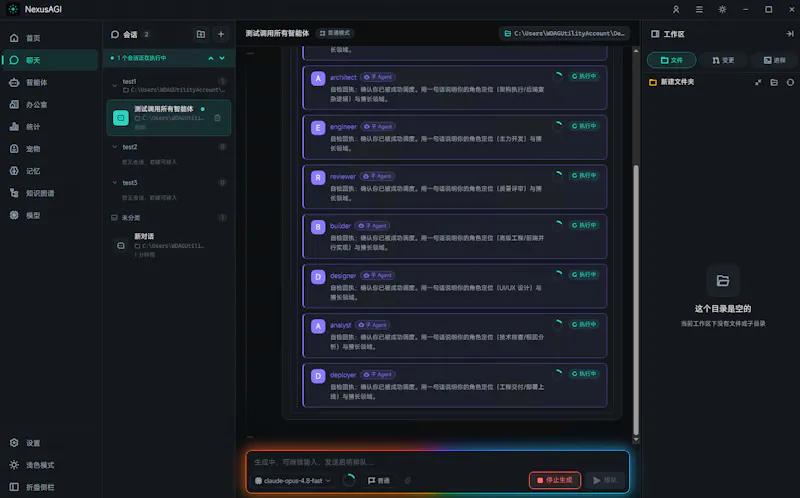This screenshot has width=800, height=498.
Task: Select the 测试调用所有智能体 conversation
Action: click(168, 118)
